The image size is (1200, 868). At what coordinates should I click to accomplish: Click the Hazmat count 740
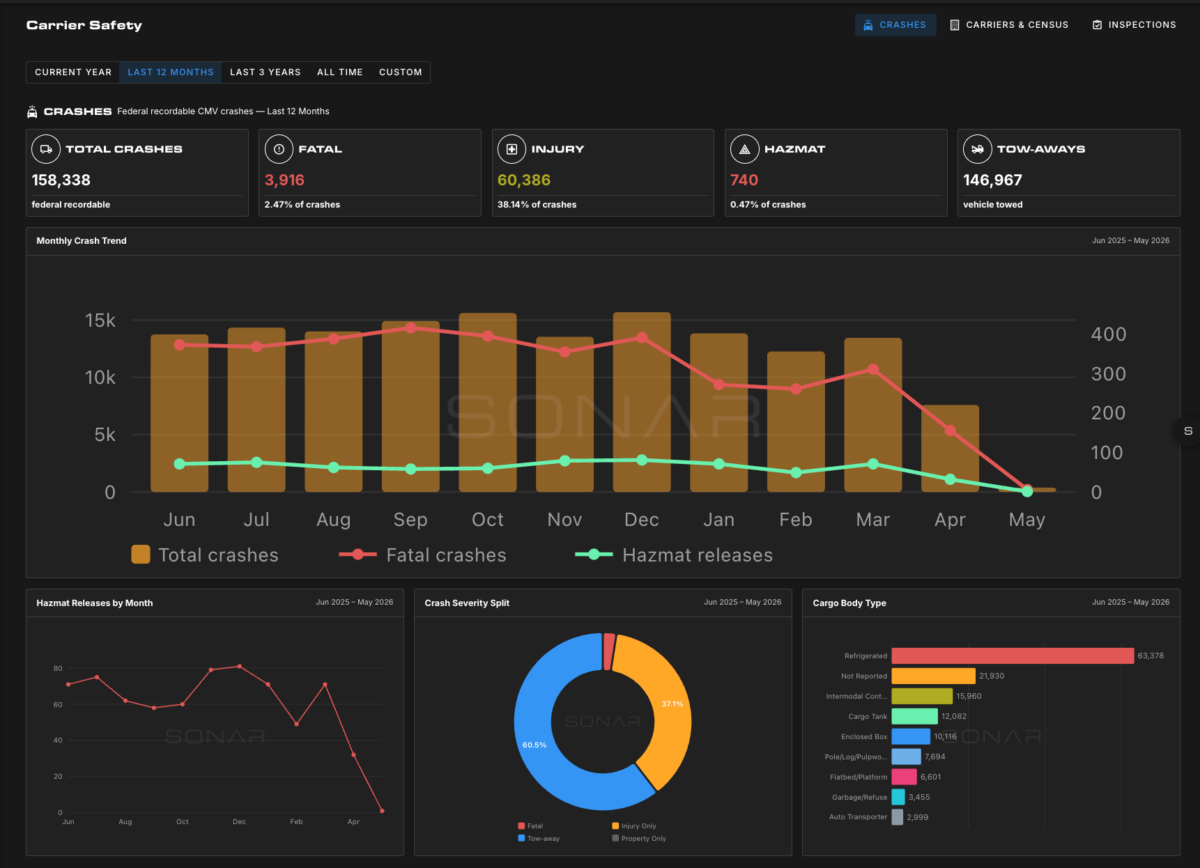click(x=744, y=180)
